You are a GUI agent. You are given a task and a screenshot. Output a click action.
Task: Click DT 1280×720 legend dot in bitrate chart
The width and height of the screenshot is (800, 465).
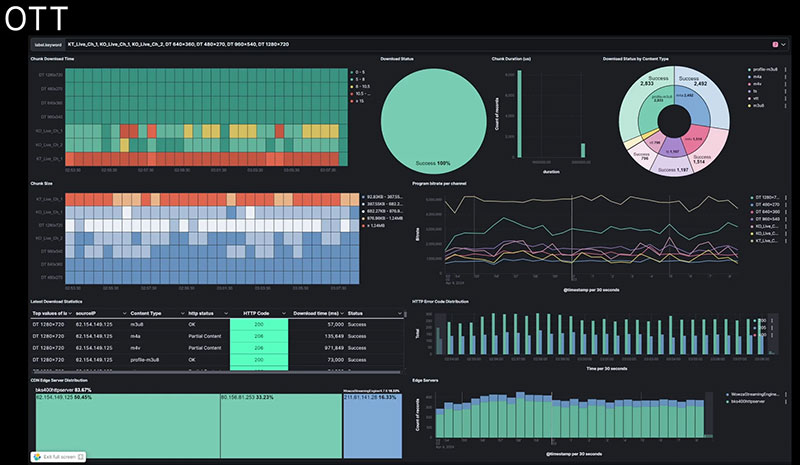pyautogui.click(x=751, y=198)
